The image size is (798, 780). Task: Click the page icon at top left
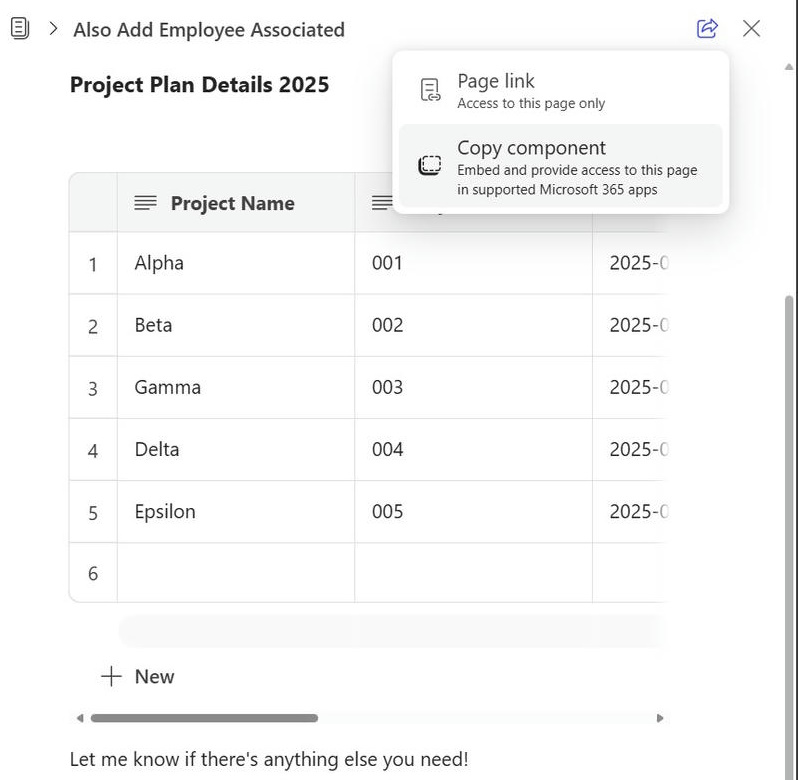(x=20, y=29)
